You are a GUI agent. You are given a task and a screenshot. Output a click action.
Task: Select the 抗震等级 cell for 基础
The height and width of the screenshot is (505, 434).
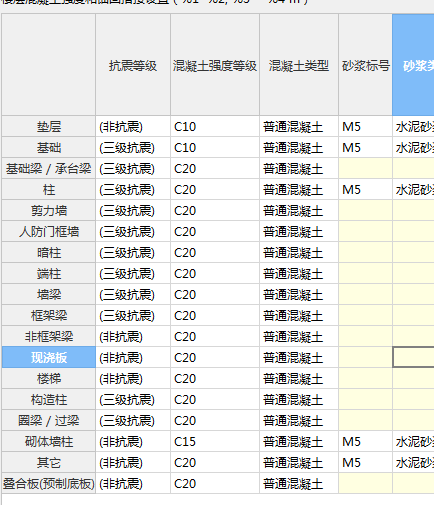tap(133, 147)
